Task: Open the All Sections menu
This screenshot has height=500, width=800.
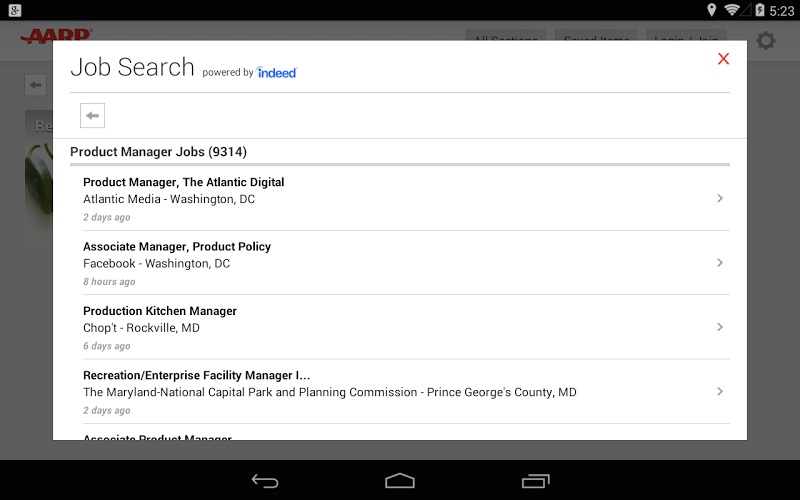Action: (x=506, y=37)
